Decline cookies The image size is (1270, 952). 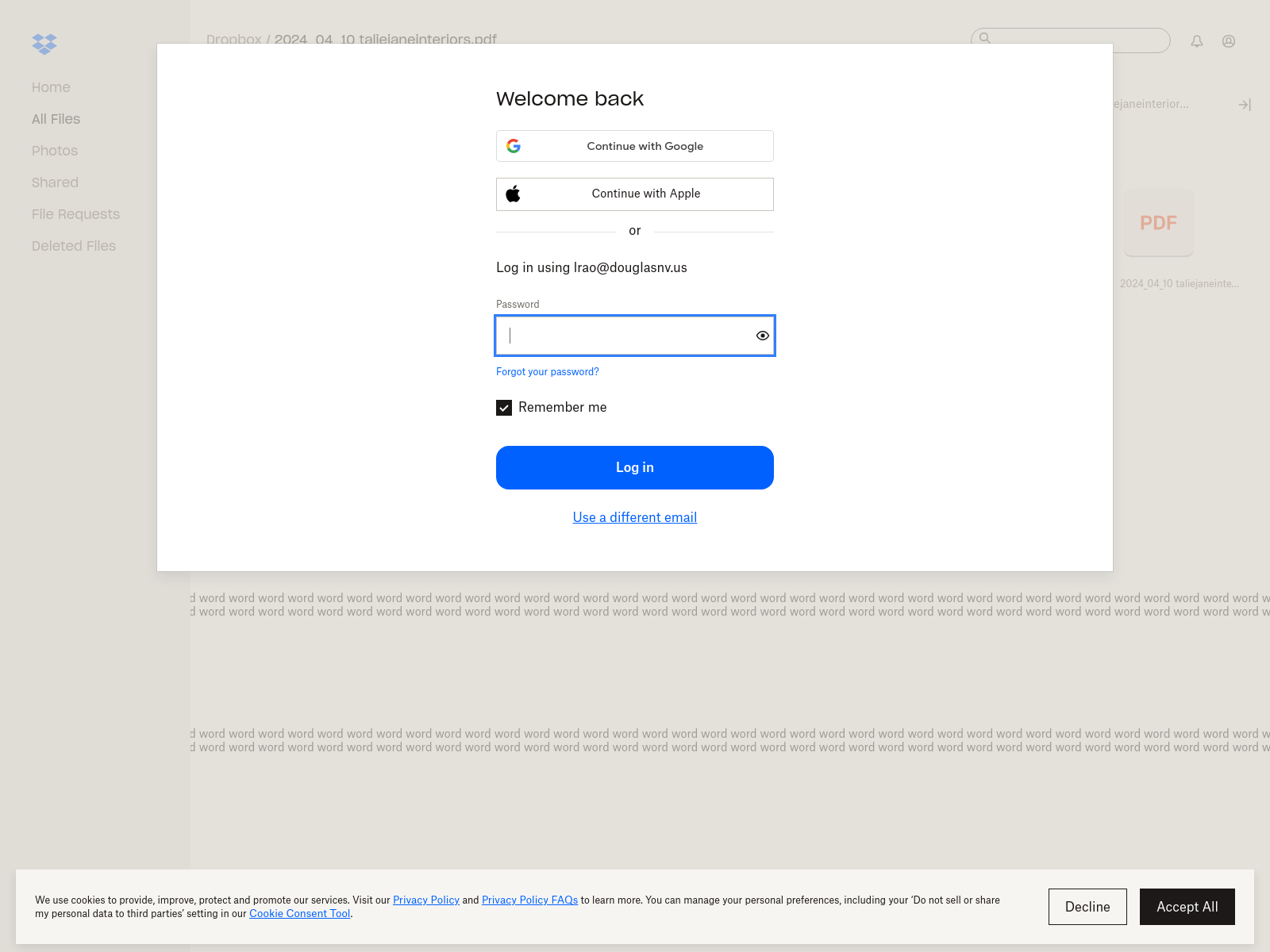[1087, 907]
